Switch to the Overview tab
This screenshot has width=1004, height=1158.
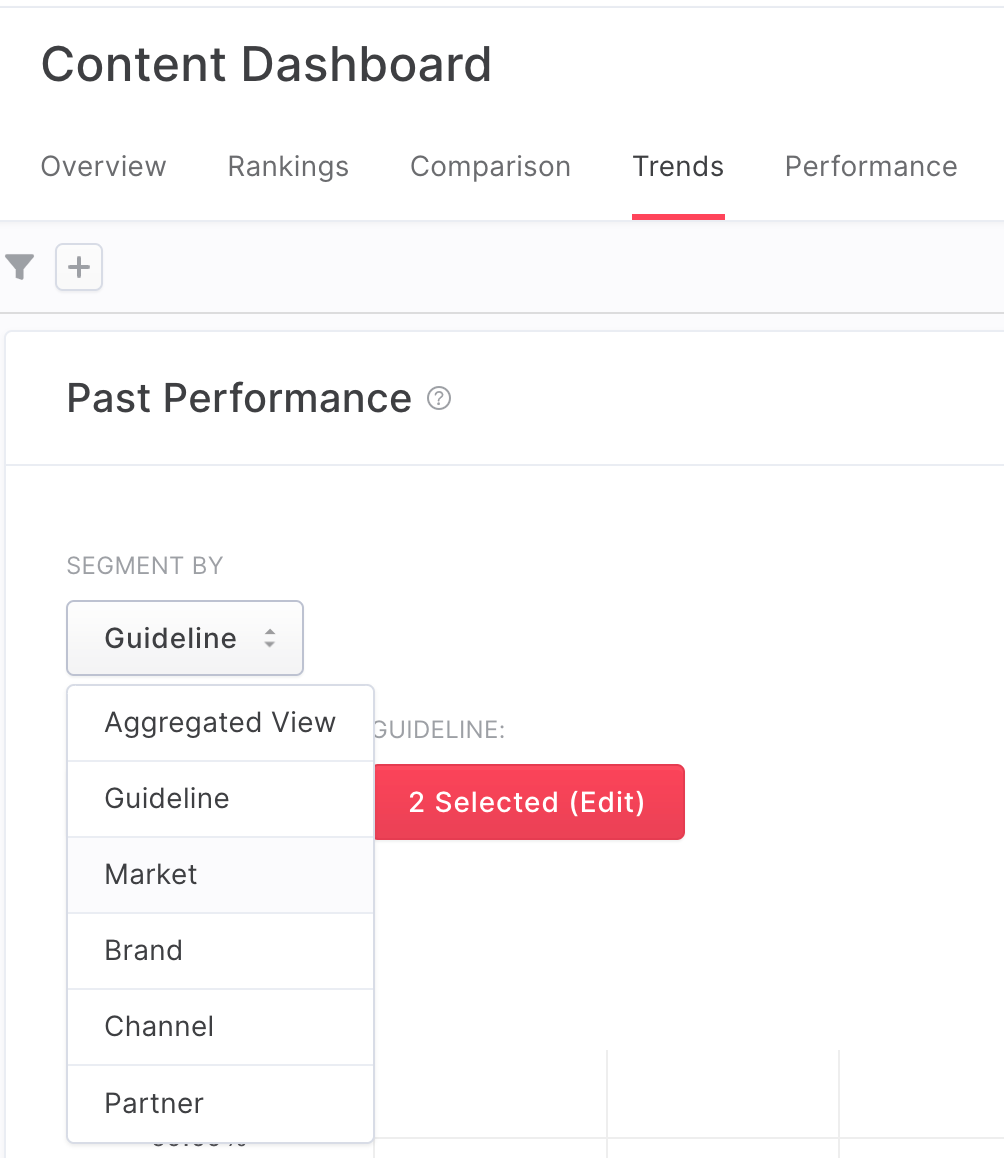click(x=103, y=167)
